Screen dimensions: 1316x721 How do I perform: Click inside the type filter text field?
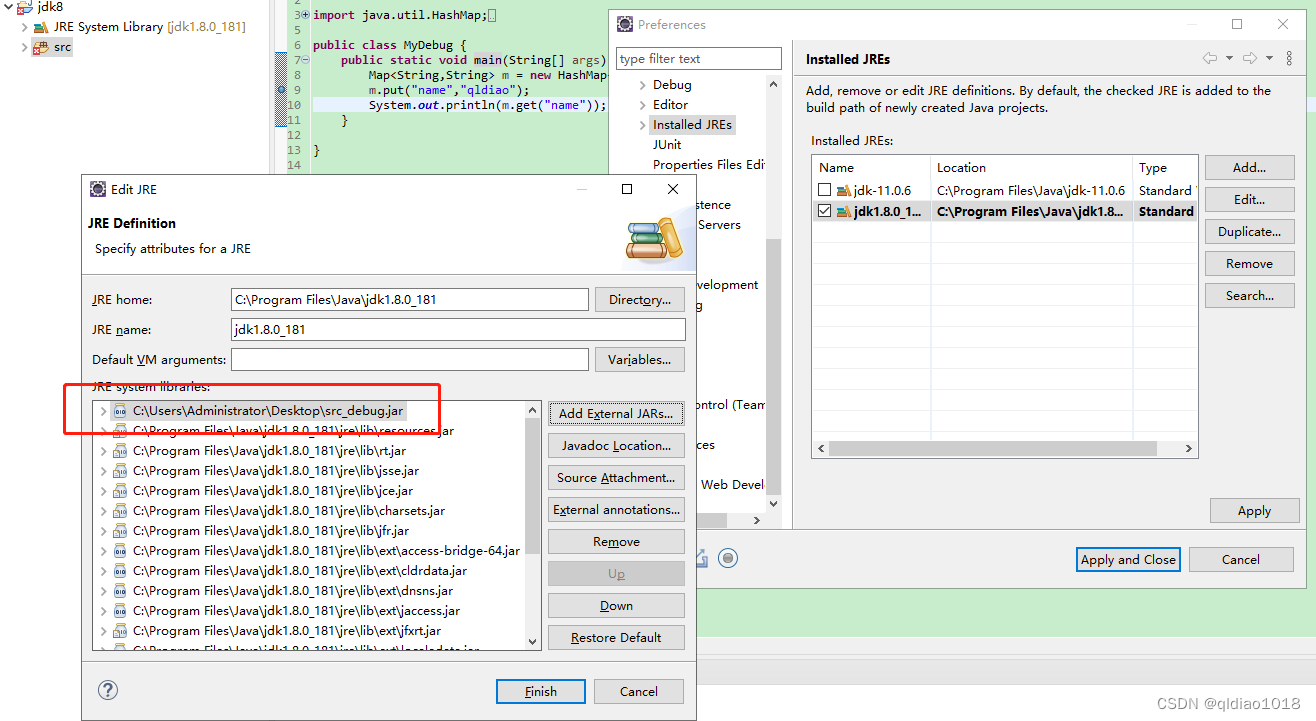(698, 58)
